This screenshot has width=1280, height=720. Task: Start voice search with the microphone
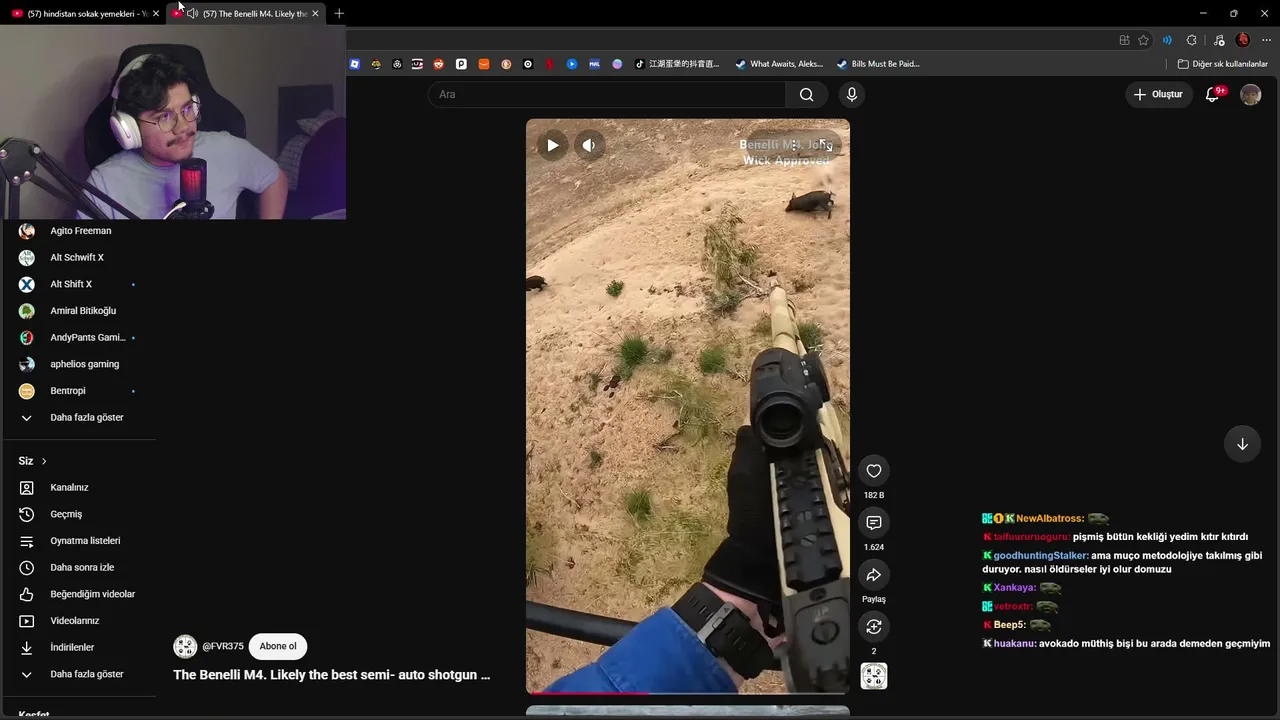[852, 94]
